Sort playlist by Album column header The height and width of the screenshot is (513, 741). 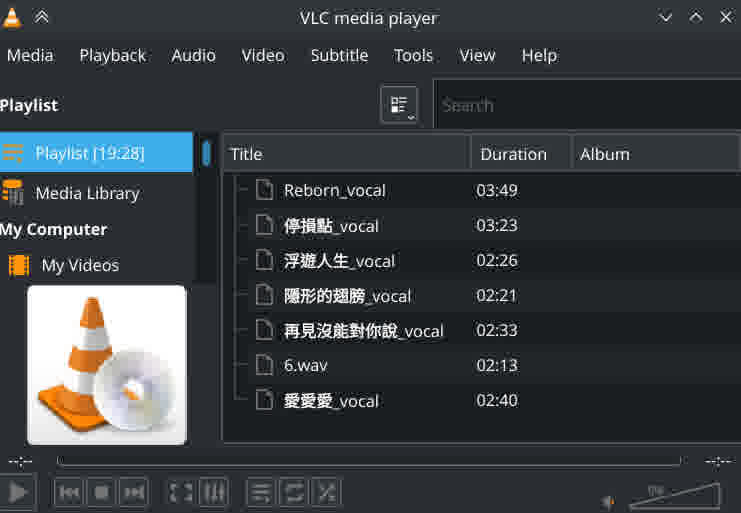[x=656, y=154]
